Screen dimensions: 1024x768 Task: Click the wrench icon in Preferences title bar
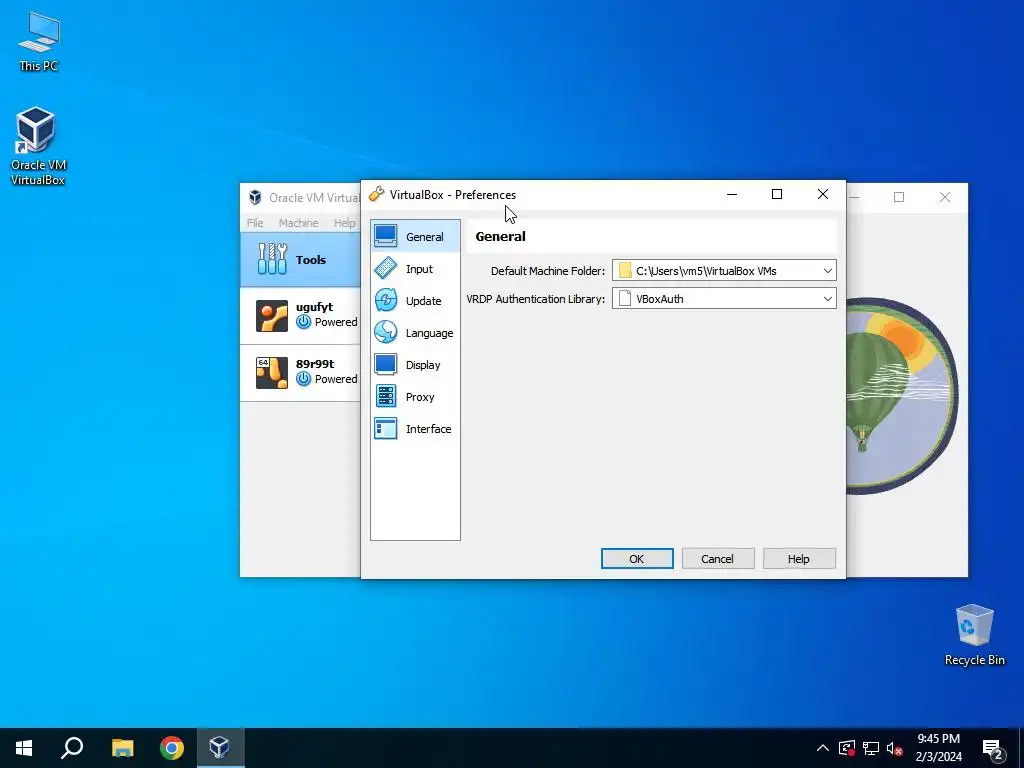point(376,194)
